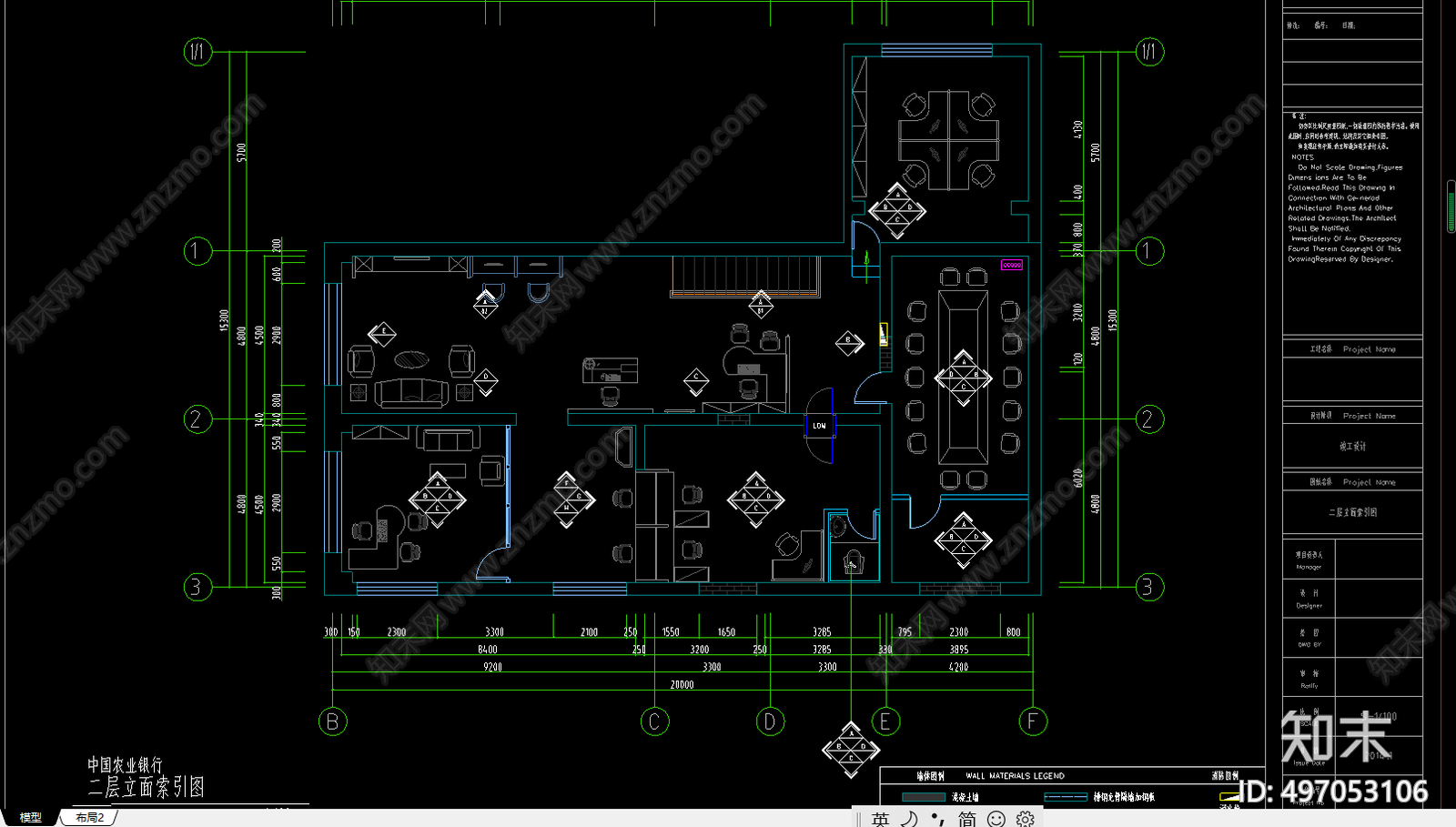Switch to the 模型 model tab
The image size is (1456, 827).
tap(29, 818)
